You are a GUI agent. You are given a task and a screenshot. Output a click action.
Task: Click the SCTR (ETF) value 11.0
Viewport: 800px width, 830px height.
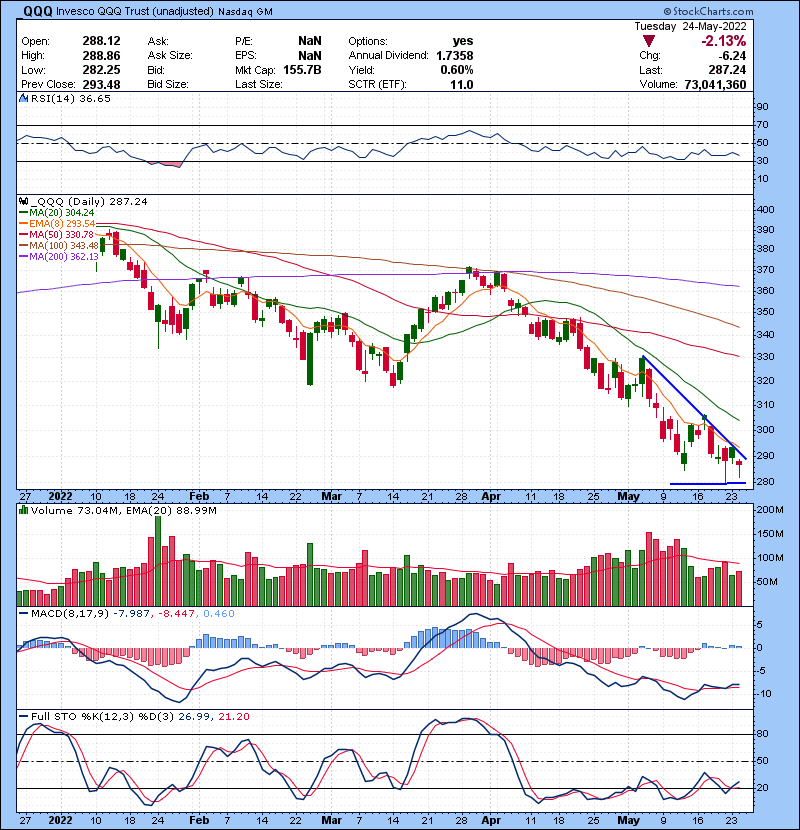[x=462, y=84]
